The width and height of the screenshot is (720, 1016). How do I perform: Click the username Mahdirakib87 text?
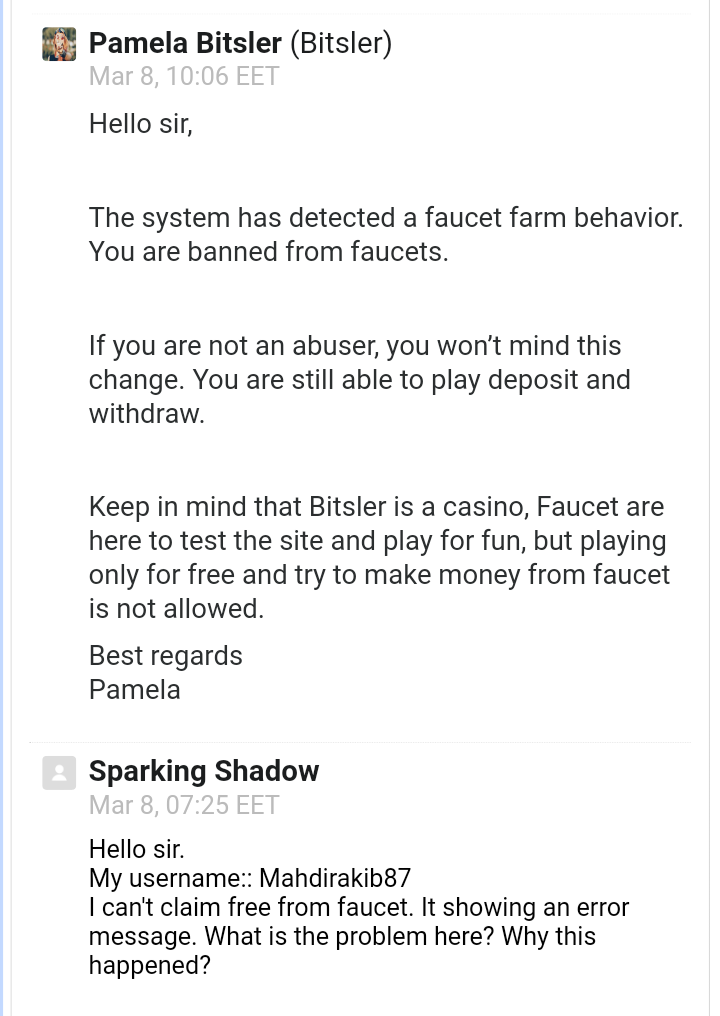pyautogui.click(x=335, y=879)
